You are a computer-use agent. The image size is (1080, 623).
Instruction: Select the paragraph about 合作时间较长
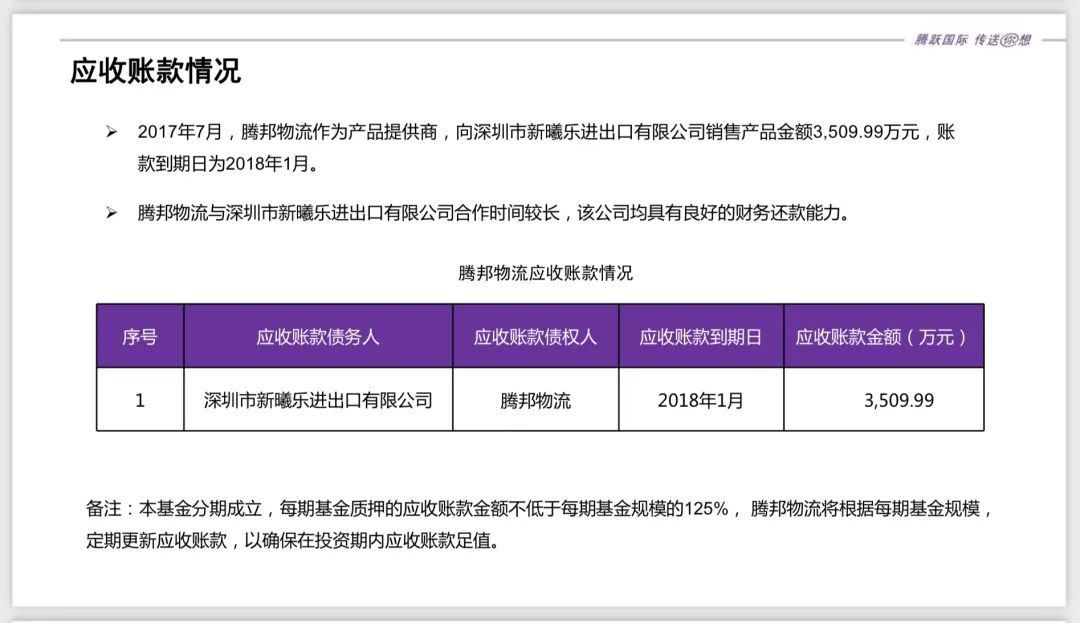[494, 213]
